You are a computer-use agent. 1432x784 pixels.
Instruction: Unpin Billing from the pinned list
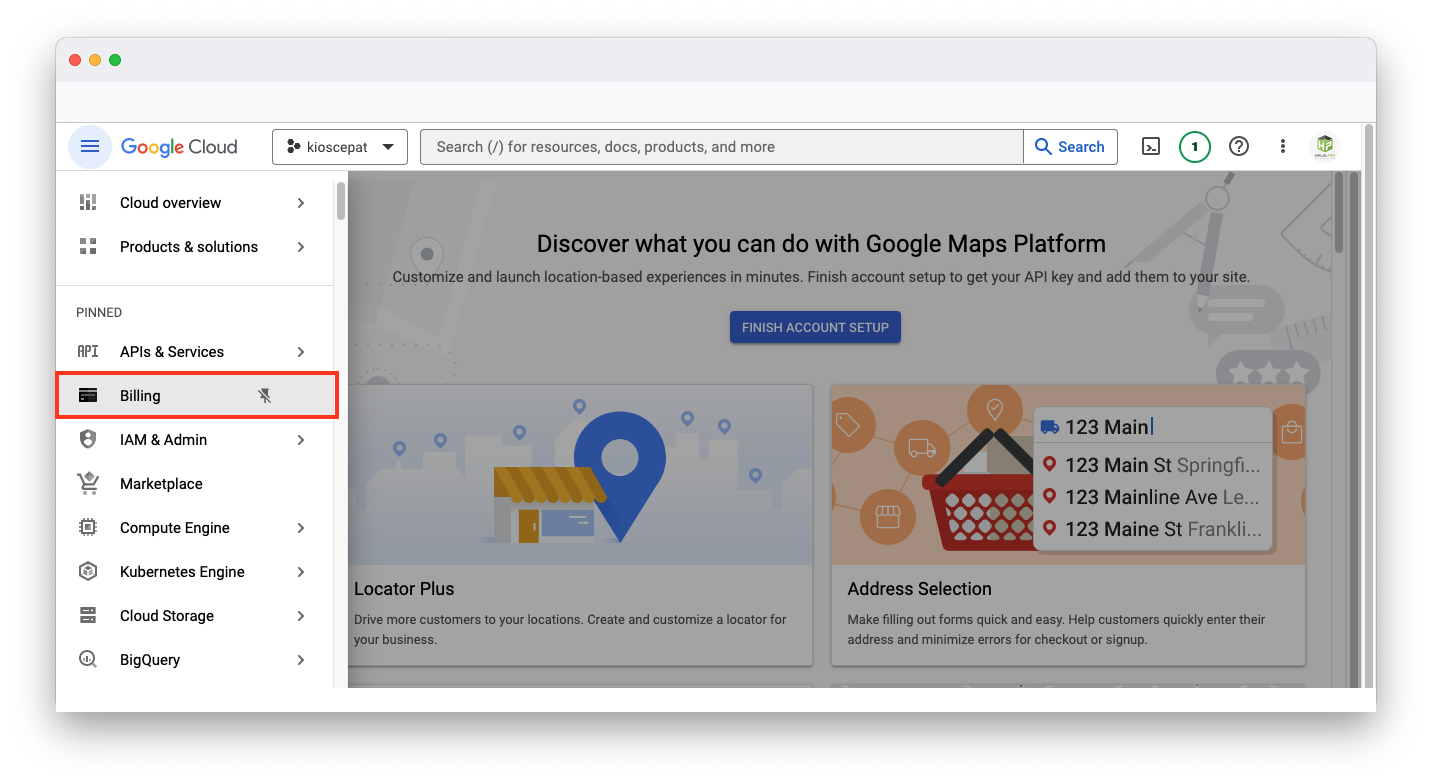(x=265, y=396)
